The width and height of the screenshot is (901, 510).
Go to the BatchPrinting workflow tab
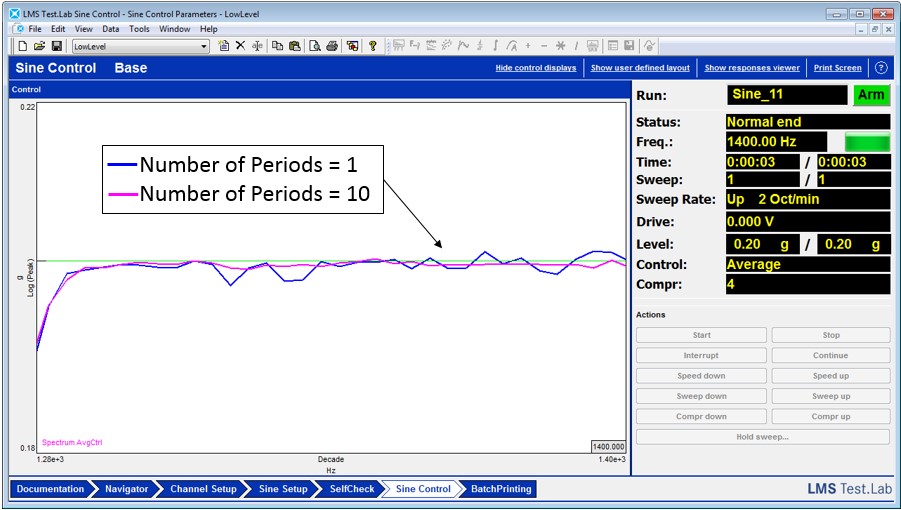(x=502, y=489)
